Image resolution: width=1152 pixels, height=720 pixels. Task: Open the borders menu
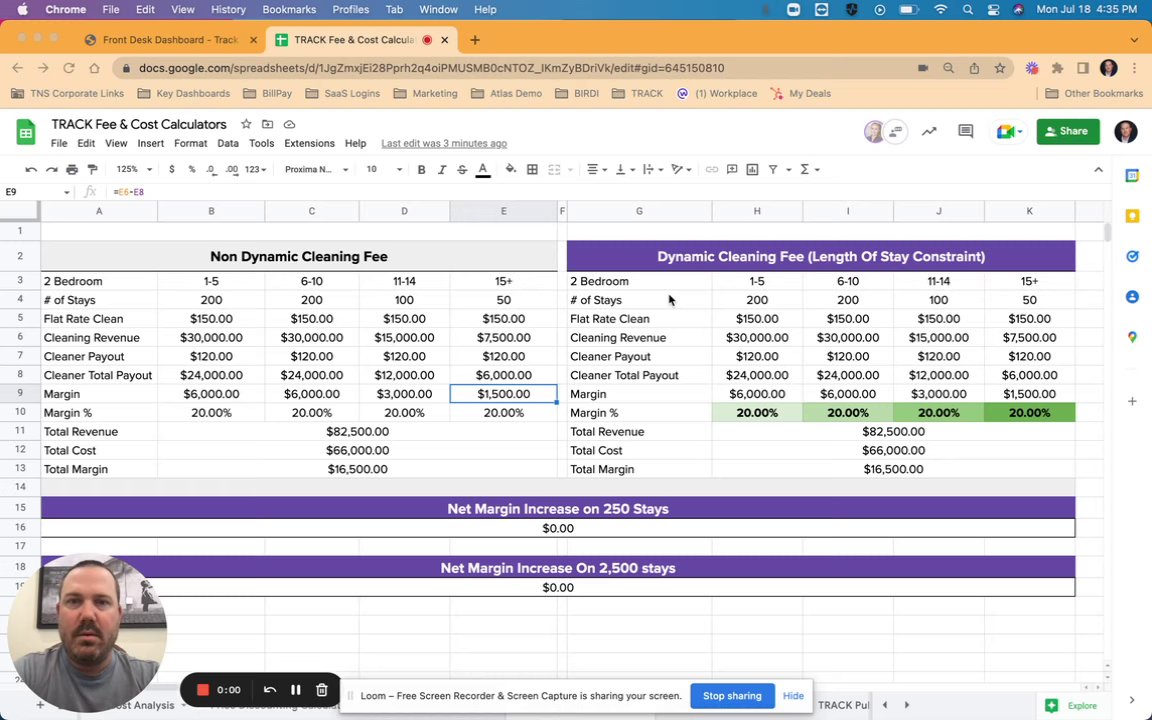tap(532, 170)
